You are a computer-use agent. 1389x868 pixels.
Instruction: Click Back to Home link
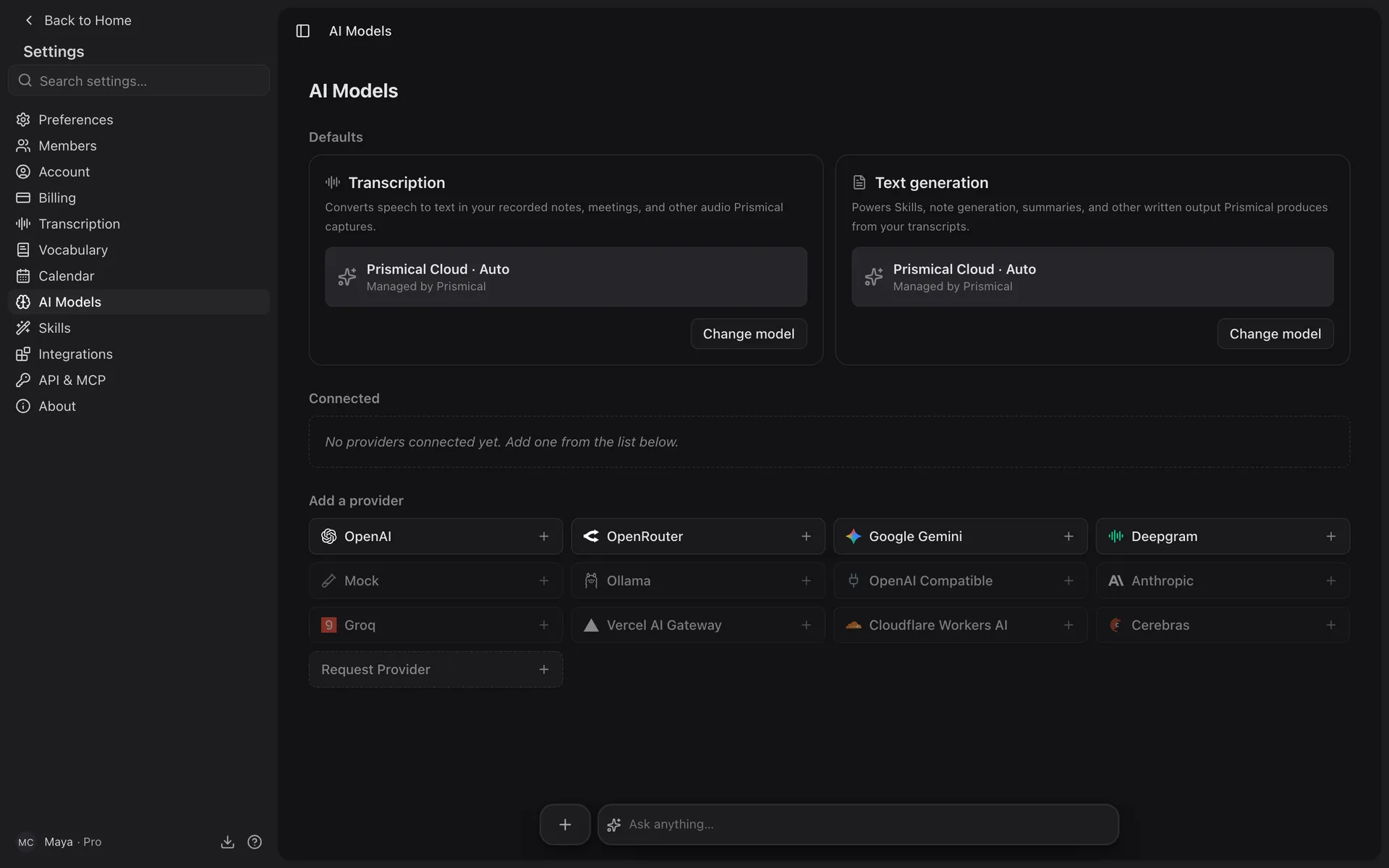pyautogui.click(x=78, y=20)
